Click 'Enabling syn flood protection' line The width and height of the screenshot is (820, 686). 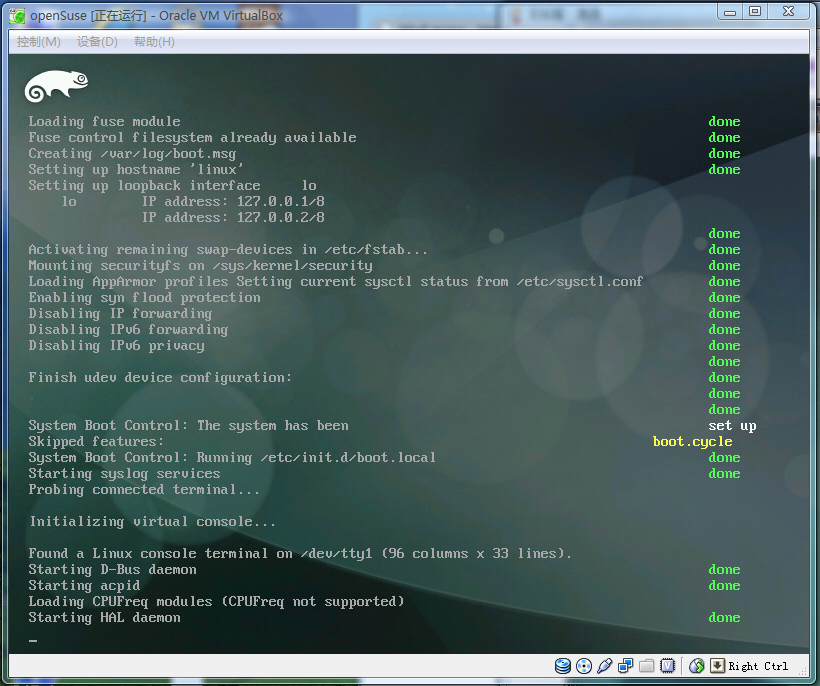pyautogui.click(x=144, y=298)
